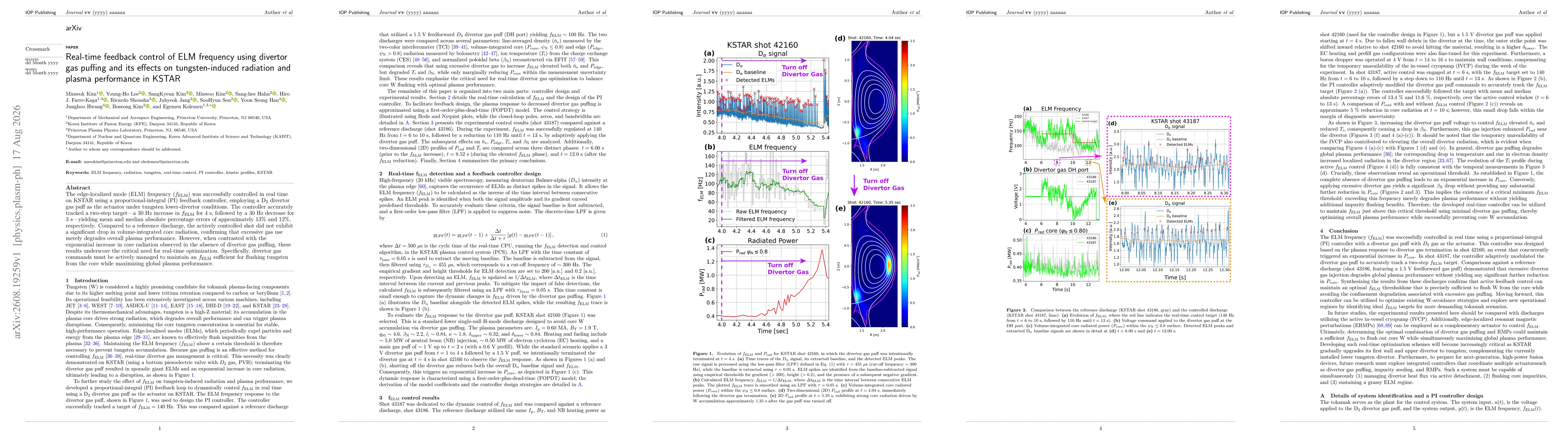Click the 'Figure 1.' caption label
This screenshot has width=1568, height=444.
click(x=703, y=353)
